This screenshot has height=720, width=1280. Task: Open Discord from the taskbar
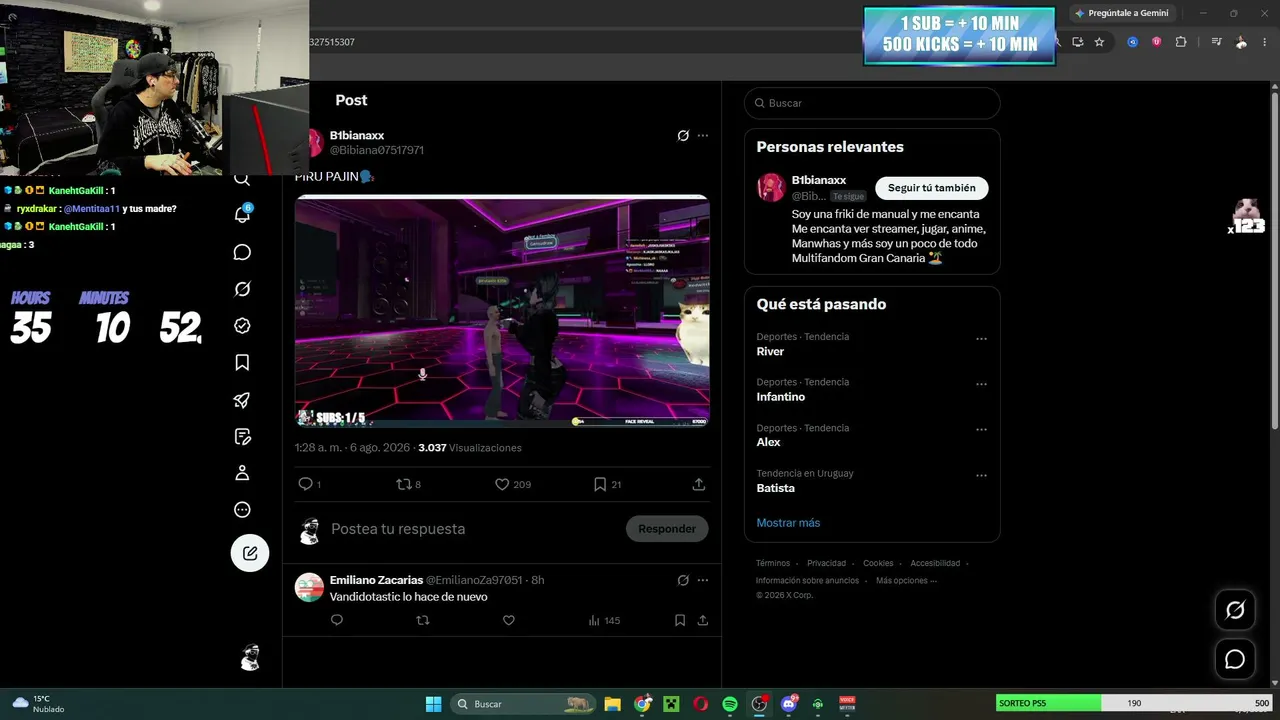[x=789, y=704]
